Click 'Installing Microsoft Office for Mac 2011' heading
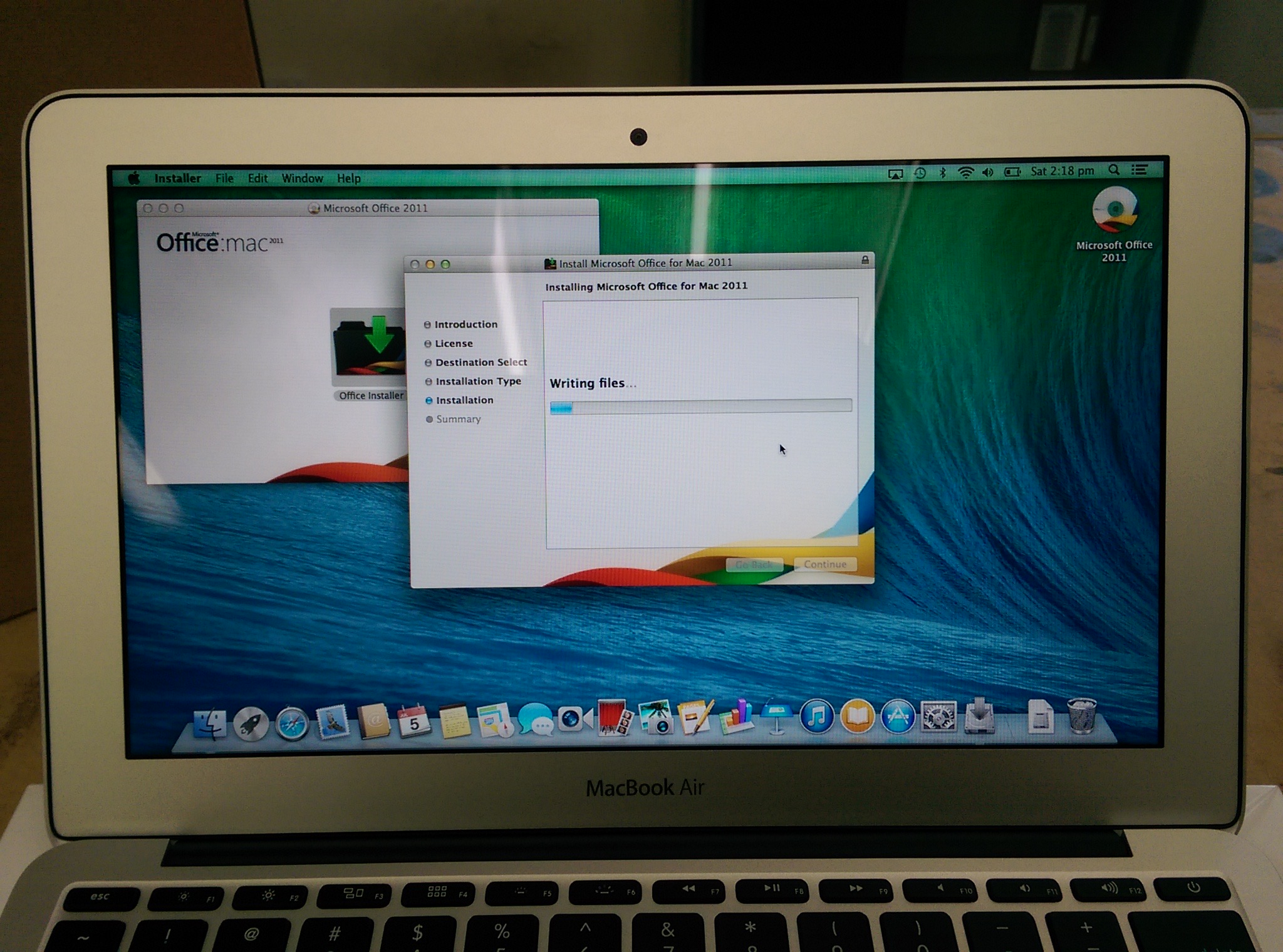 647,286
